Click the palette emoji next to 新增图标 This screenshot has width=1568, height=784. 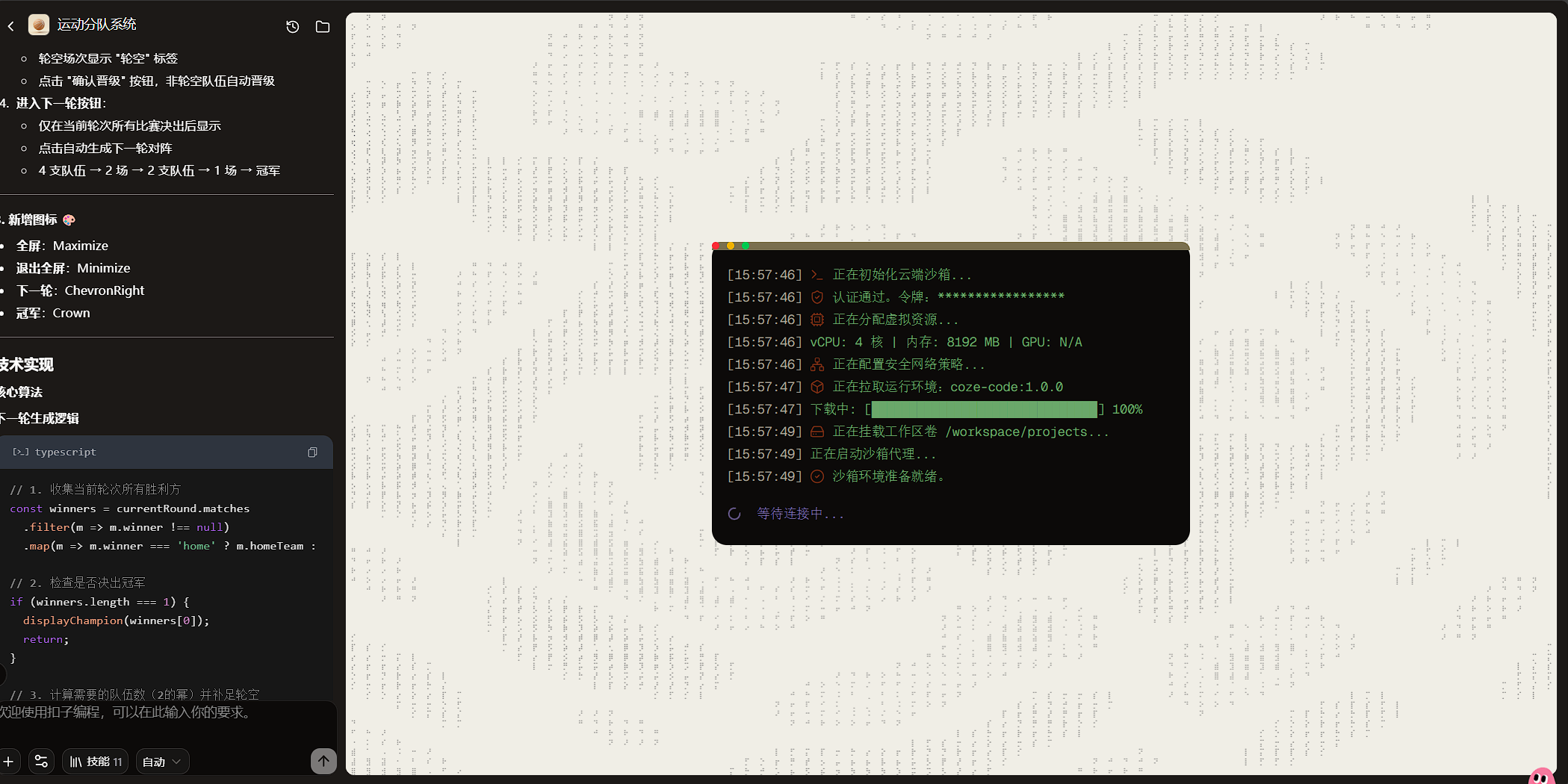69,220
